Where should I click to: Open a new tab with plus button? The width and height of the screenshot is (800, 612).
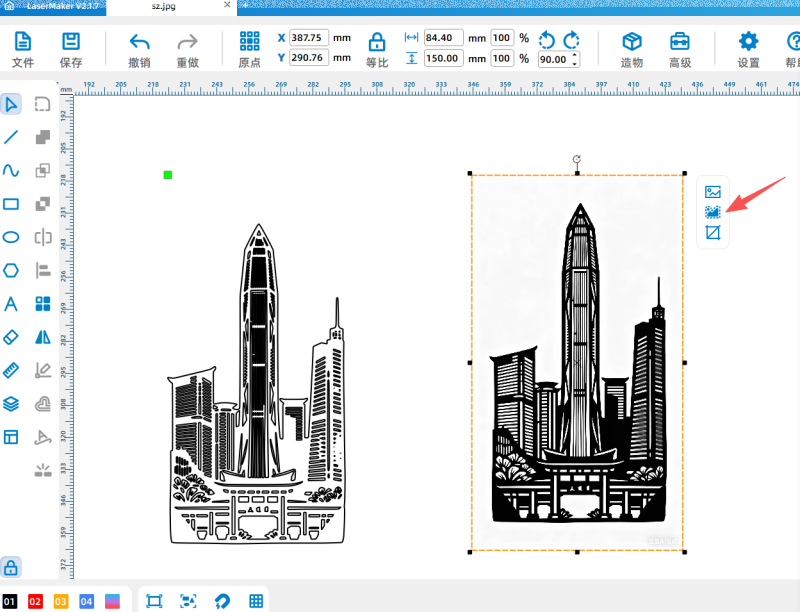pyautogui.click(x=245, y=6)
